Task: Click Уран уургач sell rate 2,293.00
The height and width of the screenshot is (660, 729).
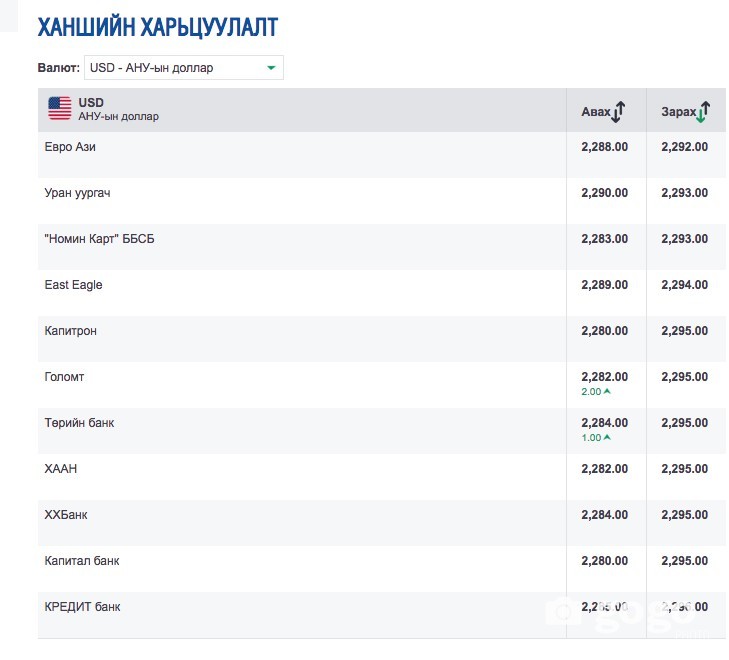Action: [x=685, y=193]
